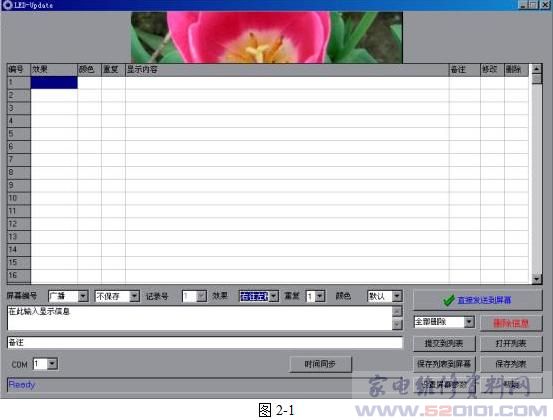
Task: Open the 效果 effect dropdown
Action: pos(274,296)
